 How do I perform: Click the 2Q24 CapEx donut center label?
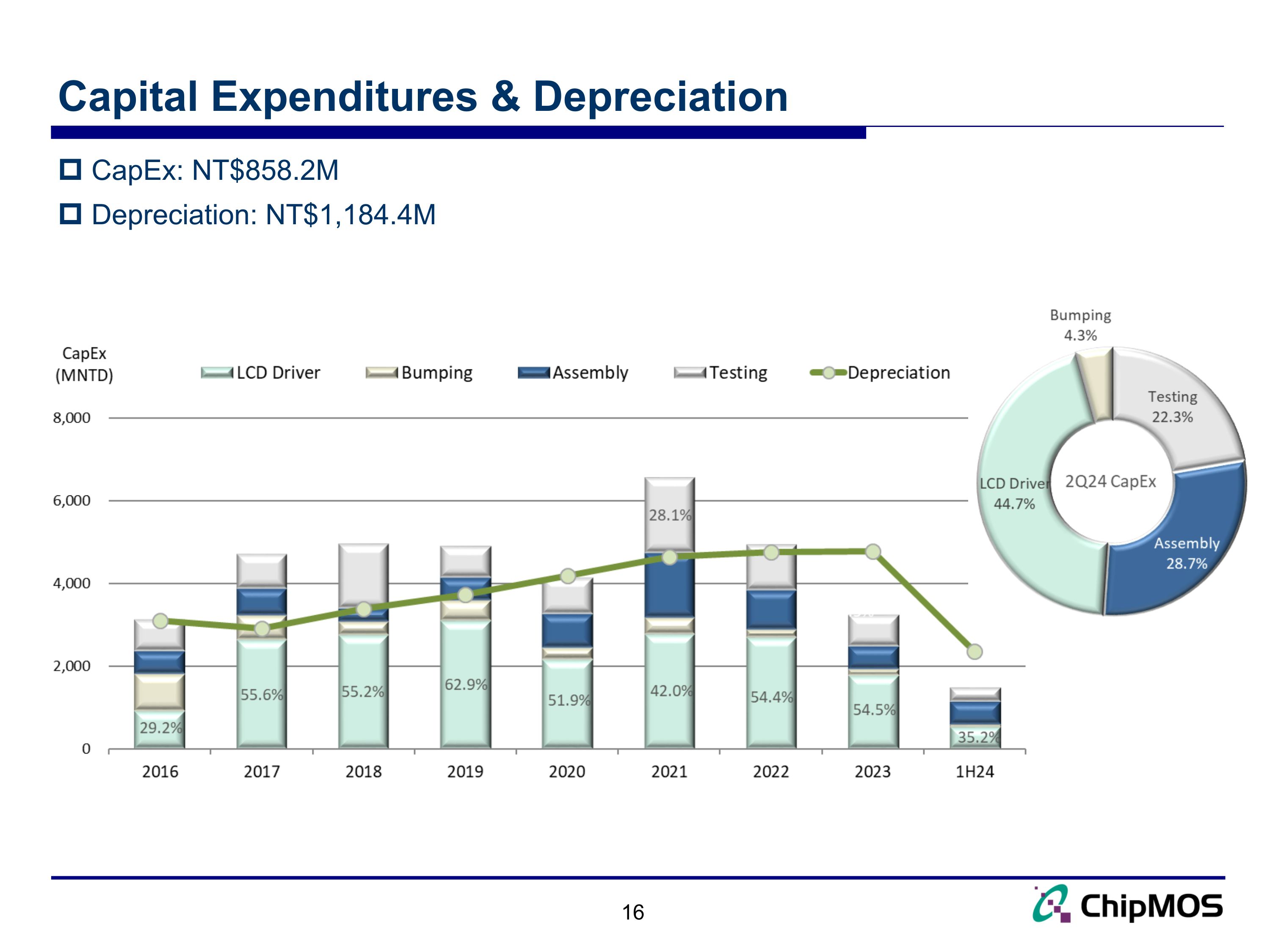1110,481
